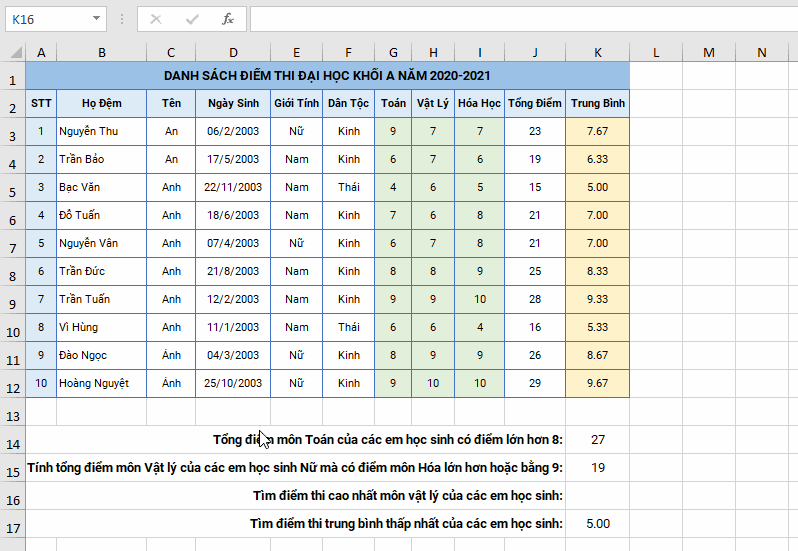
Task: Select column G header
Action: 394,52
